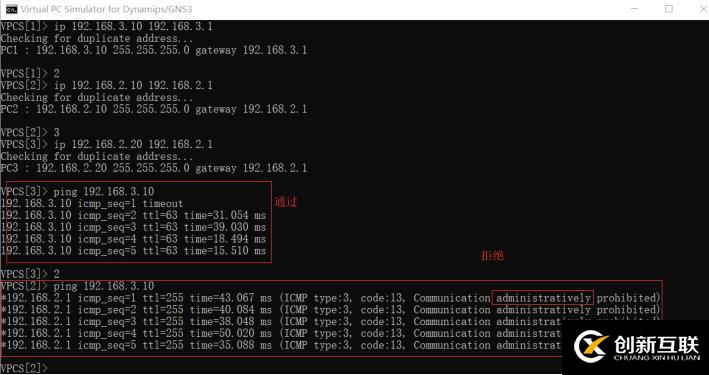This screenshot has height=375, width=709.
Task: Click the red 拒绝 annotation label
Action: [492, 256]
